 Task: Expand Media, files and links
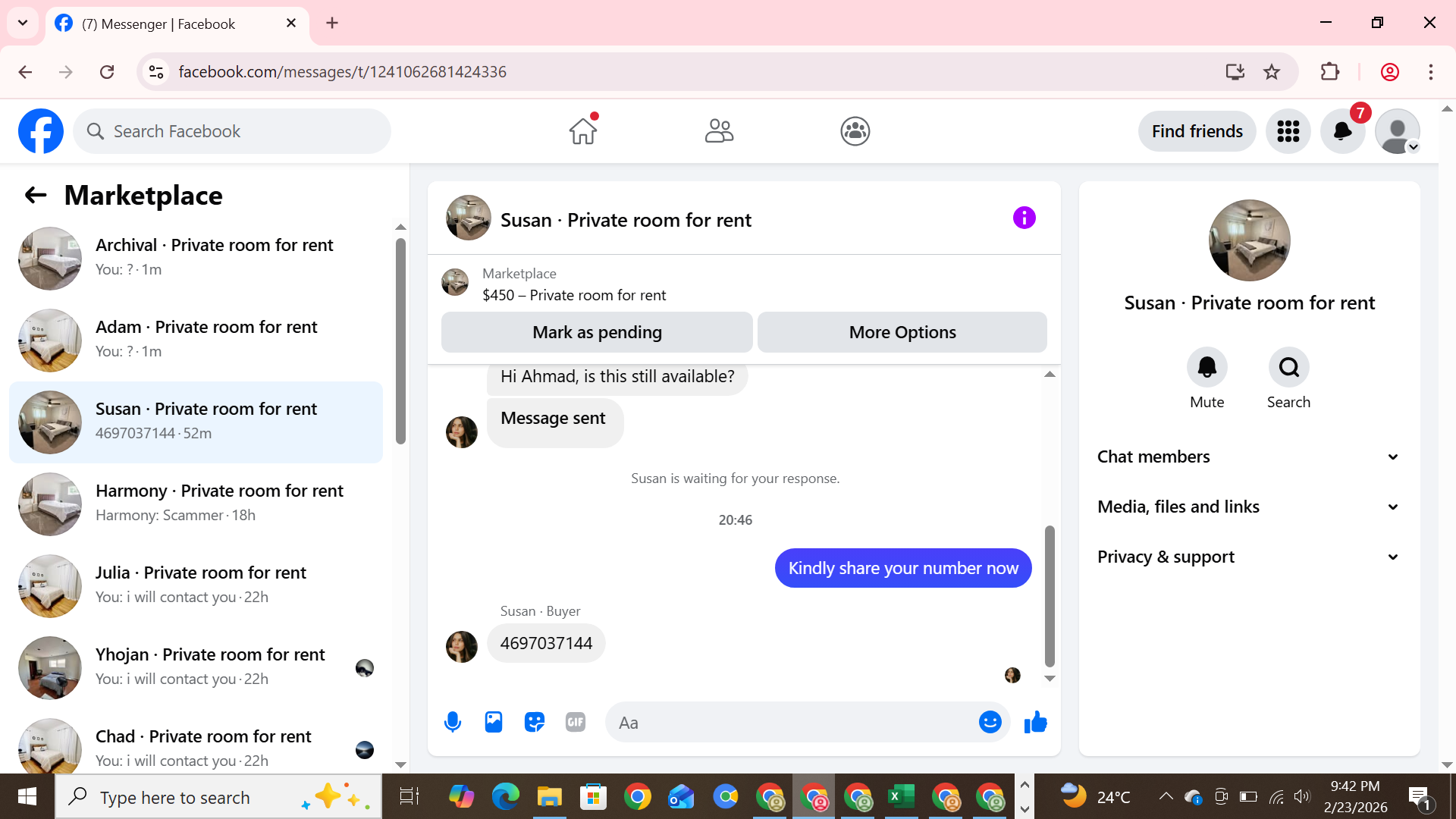point(1249,507)
